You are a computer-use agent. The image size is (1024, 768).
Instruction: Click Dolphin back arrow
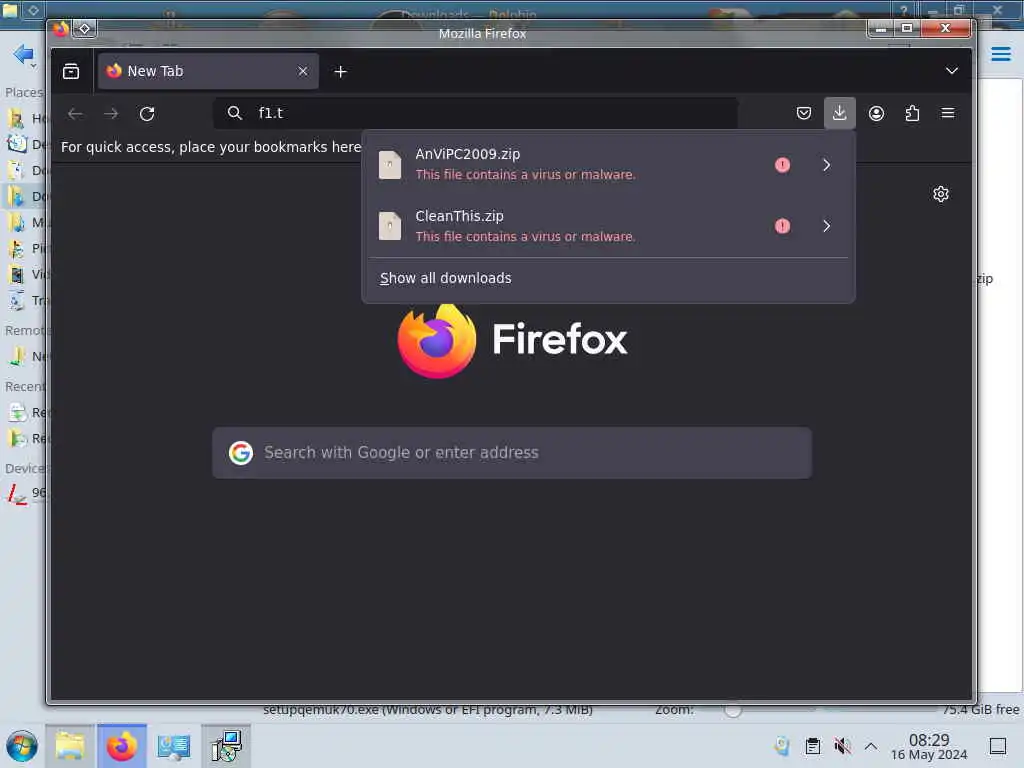click(x=23, y=54)
